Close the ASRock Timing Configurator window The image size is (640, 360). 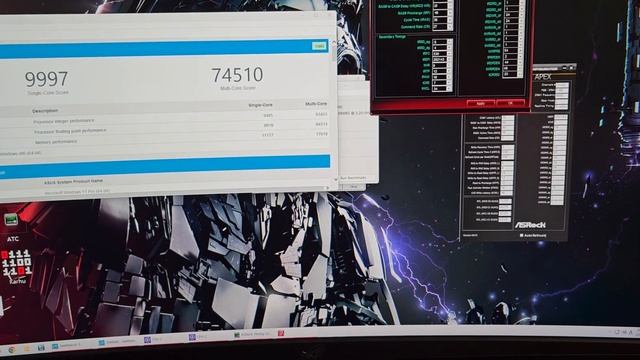[x=571, y=67]
